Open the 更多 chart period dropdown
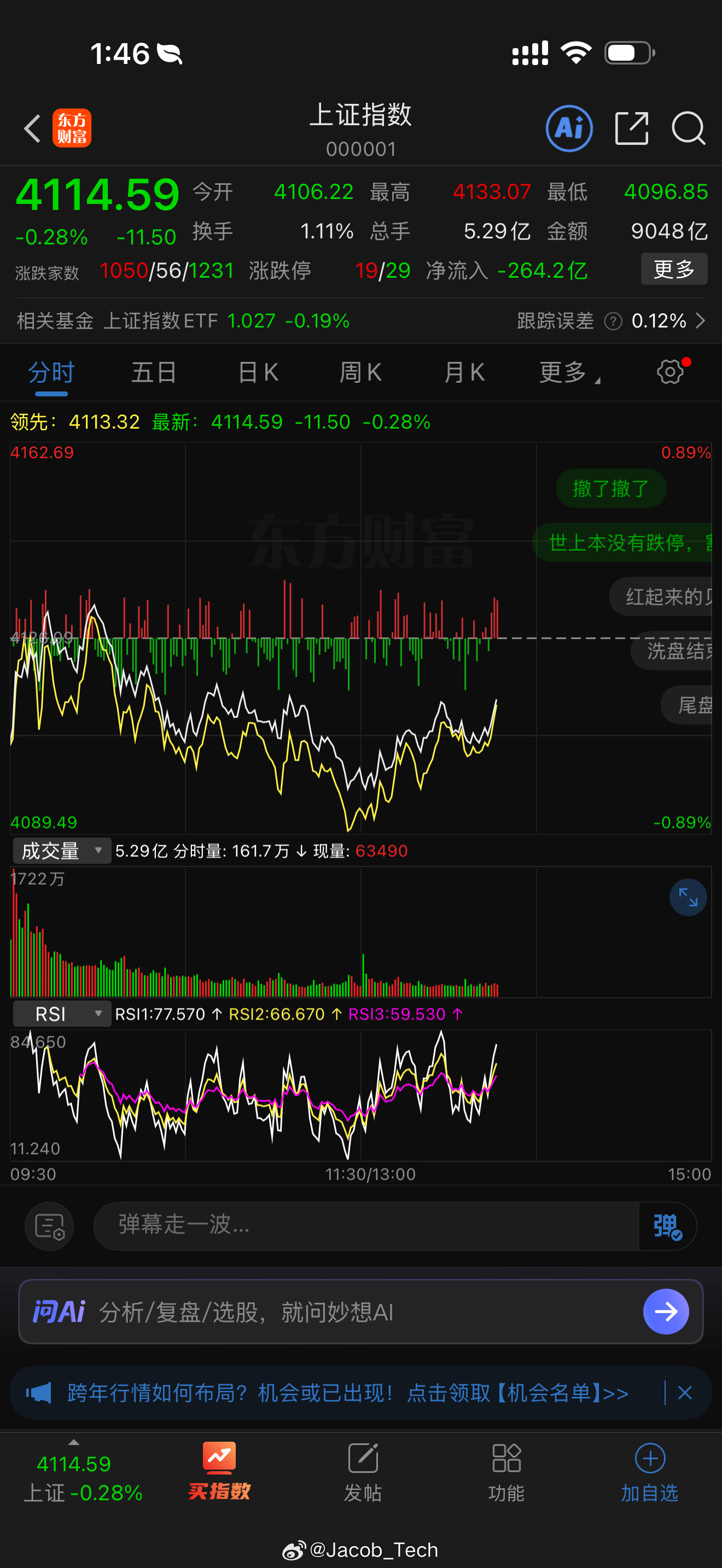This screenshot has width=722, height=1568. (569, 372)
